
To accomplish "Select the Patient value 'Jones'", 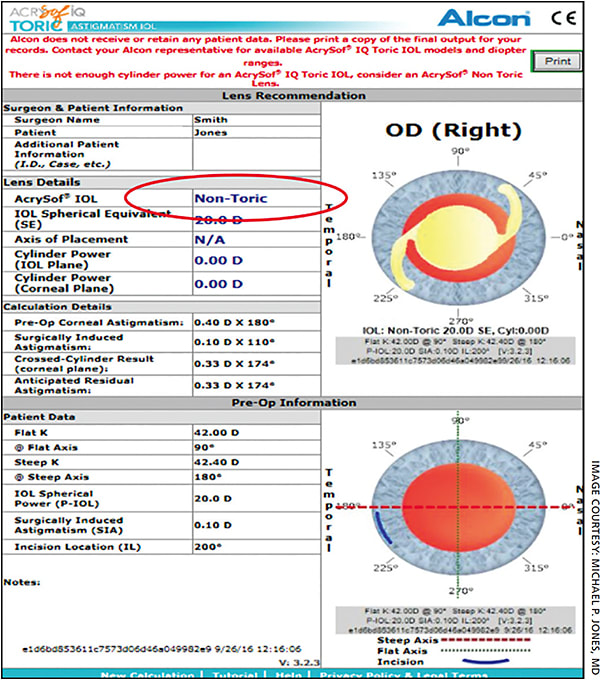I will coord(211,133).
